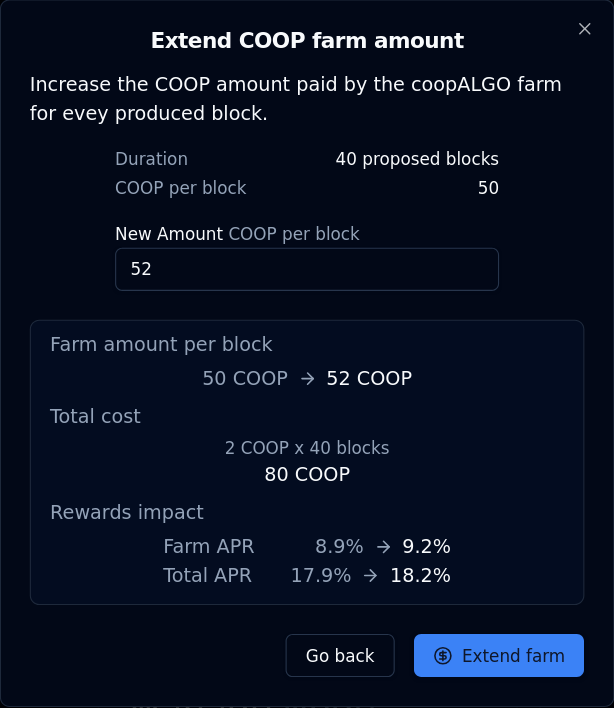Click the coin icon on Extend farm
The height and width of the screenshot is (708, 614).
coord(443,656)
